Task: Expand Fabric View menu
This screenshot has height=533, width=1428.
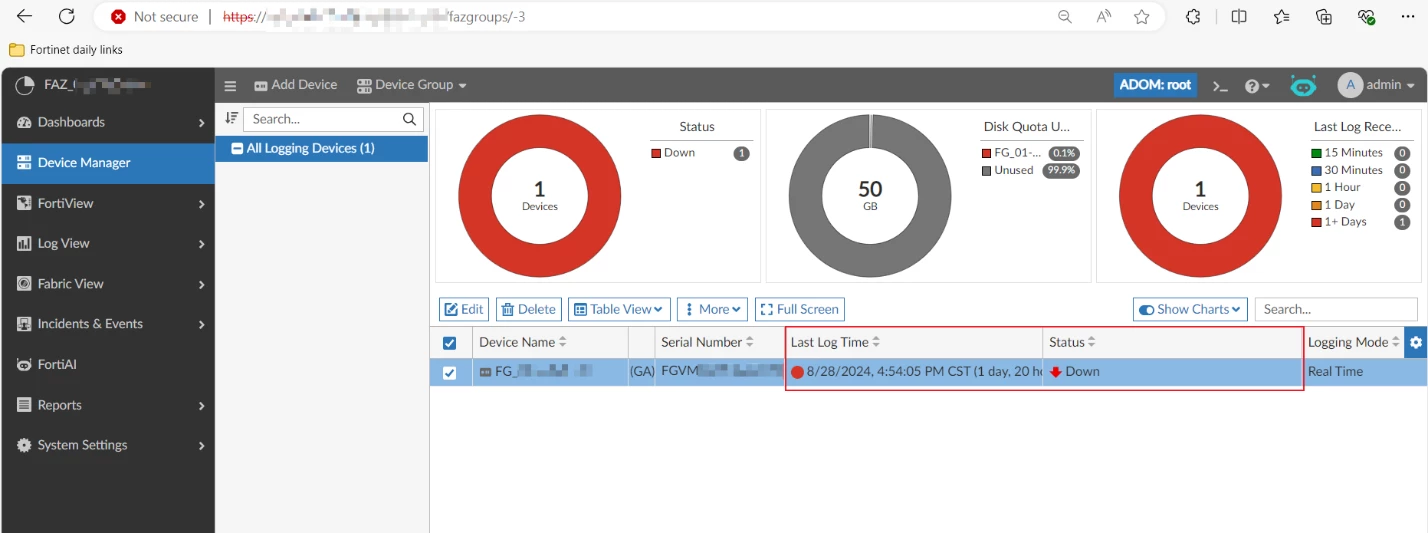Action: (108, 284)
